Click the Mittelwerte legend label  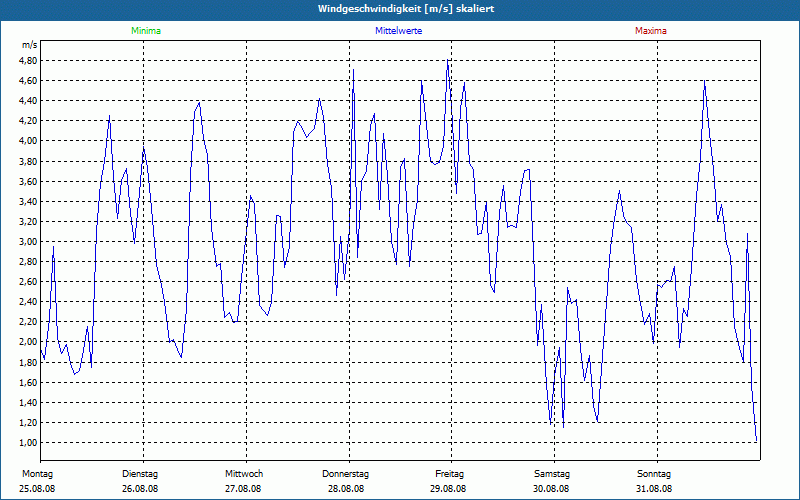click(x=398, y=31)
